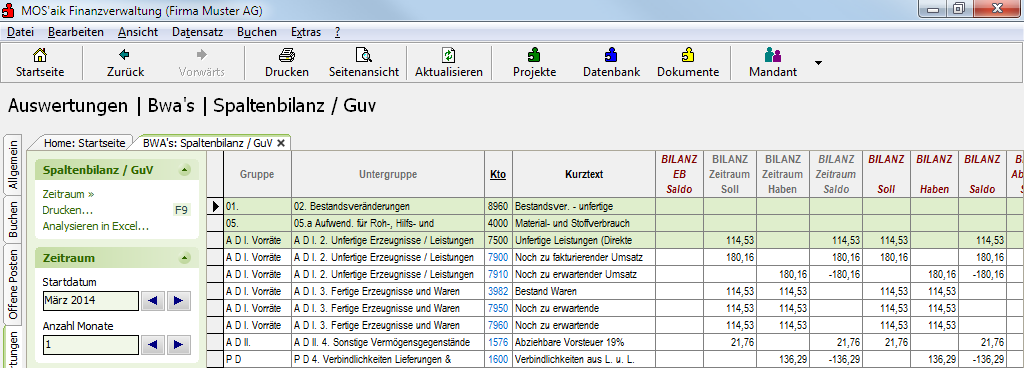The width and height of the screenshot is (1024, 368).
Task: Click the BILANZ EB Saldo column header
Action: click(679, 174)
